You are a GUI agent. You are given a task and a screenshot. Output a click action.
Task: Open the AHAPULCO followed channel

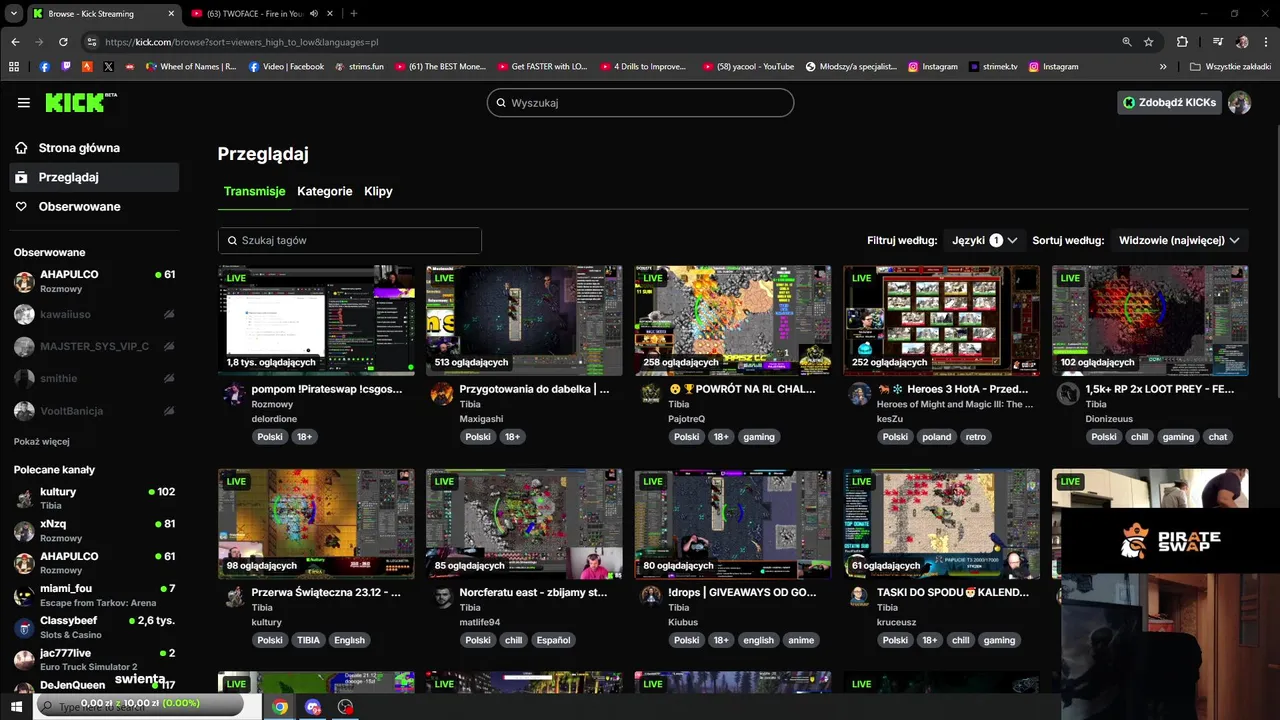click(95, 281)
